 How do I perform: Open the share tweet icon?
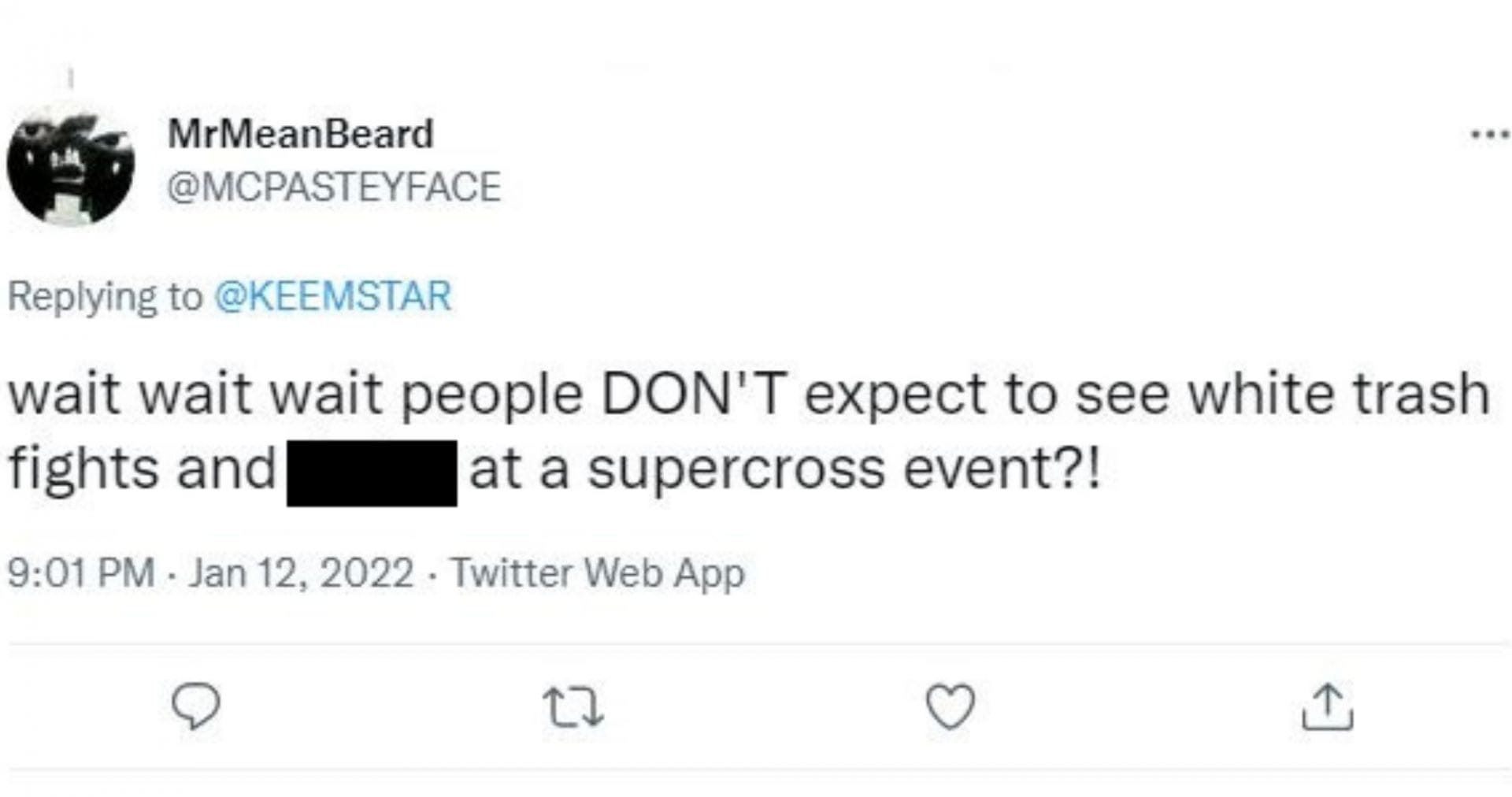click(1327, 706)
